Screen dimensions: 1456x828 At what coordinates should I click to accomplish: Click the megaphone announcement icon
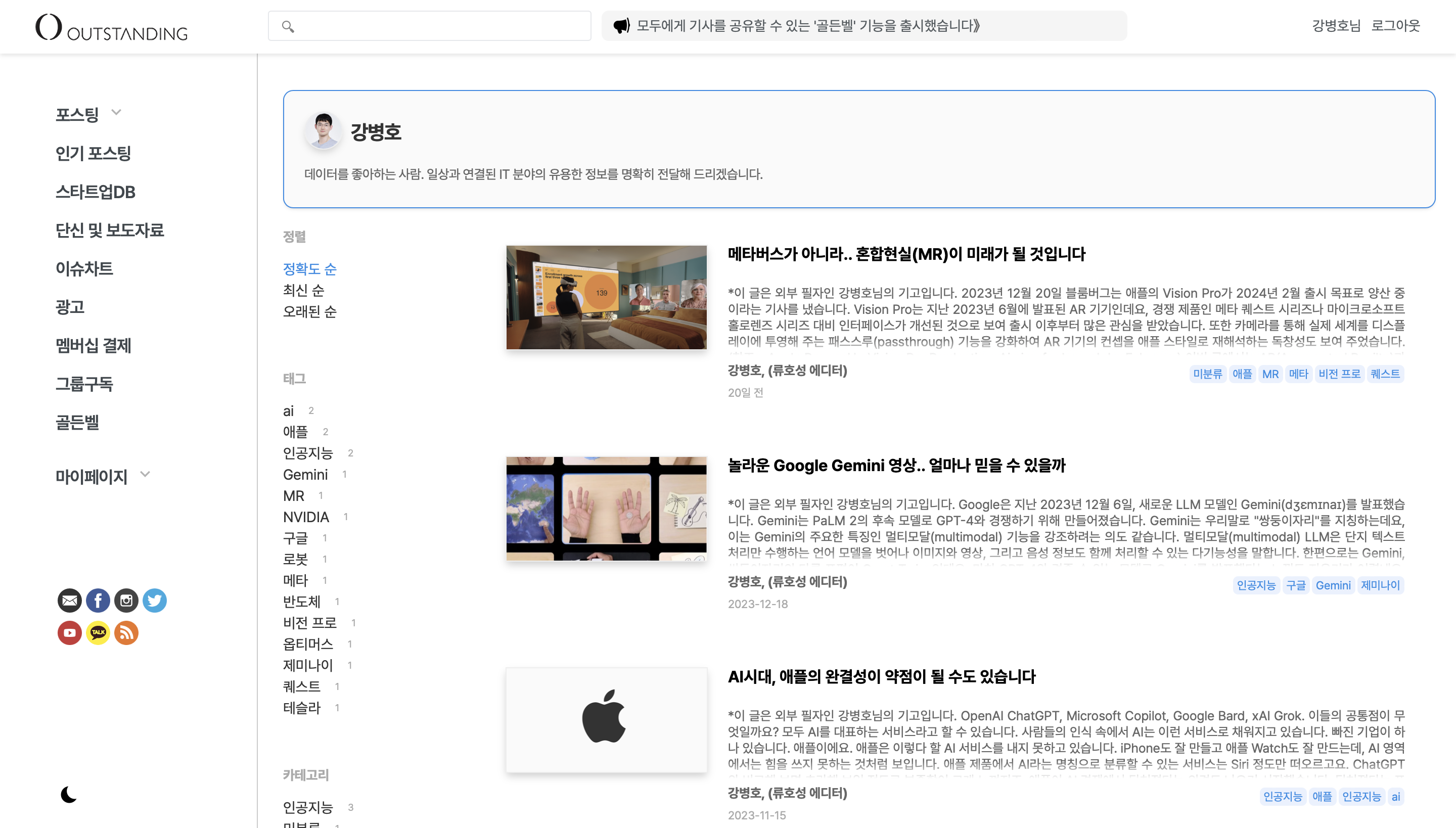click(622, 25)
